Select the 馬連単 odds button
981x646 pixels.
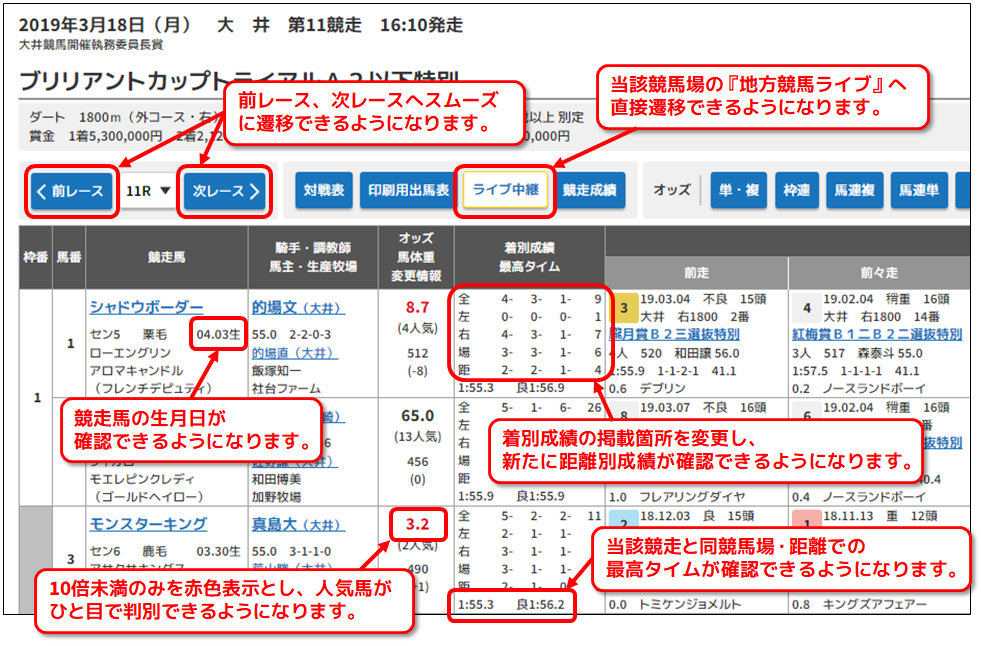coord(917,189)
